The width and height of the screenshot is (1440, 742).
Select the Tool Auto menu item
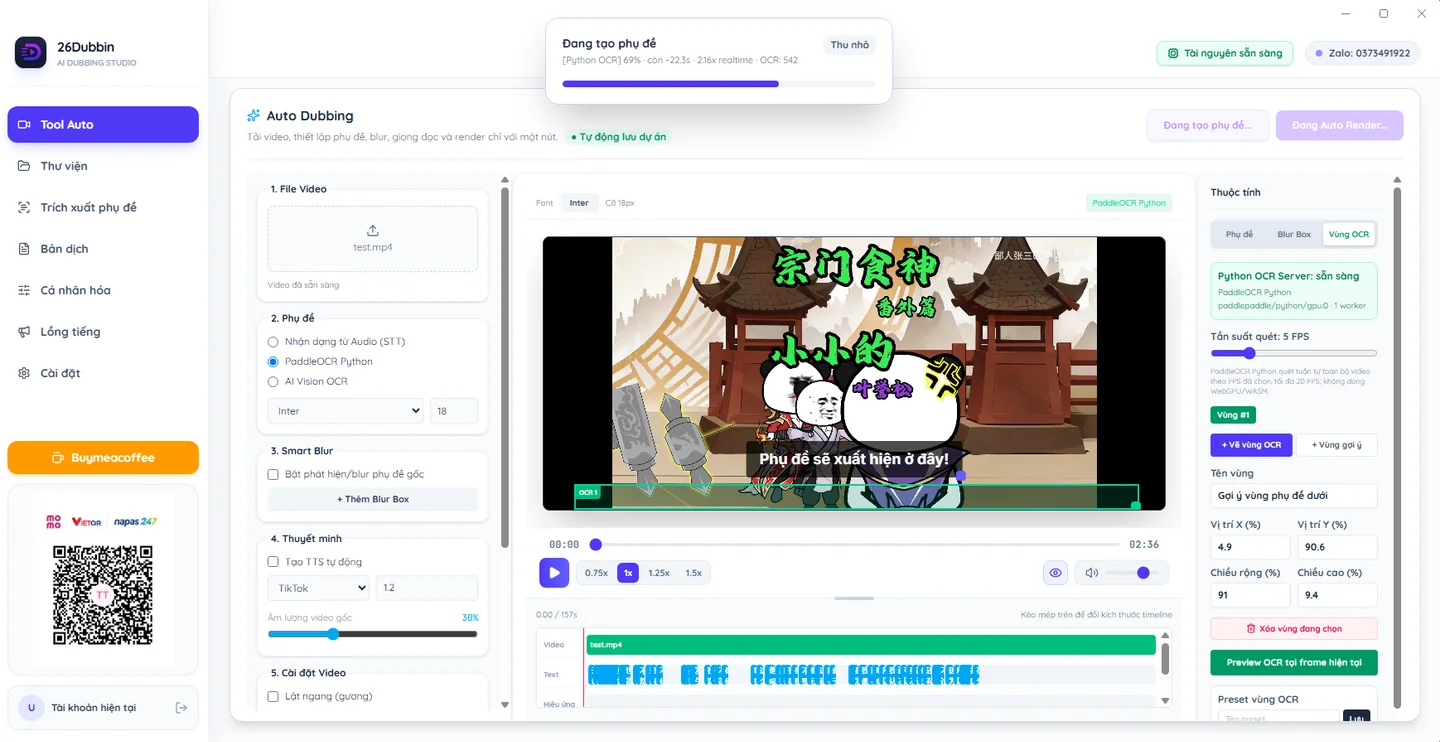click(x=103, y=125)
